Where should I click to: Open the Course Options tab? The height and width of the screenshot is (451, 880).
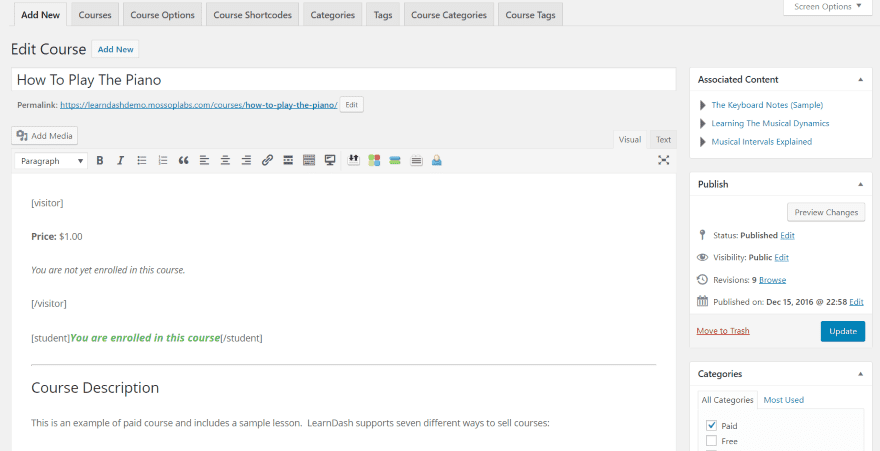[x=162, y=15]
